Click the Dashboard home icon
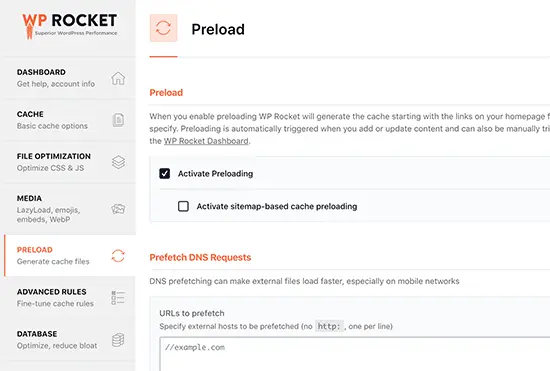Screen dimensions: 550x371 point(118,78)
